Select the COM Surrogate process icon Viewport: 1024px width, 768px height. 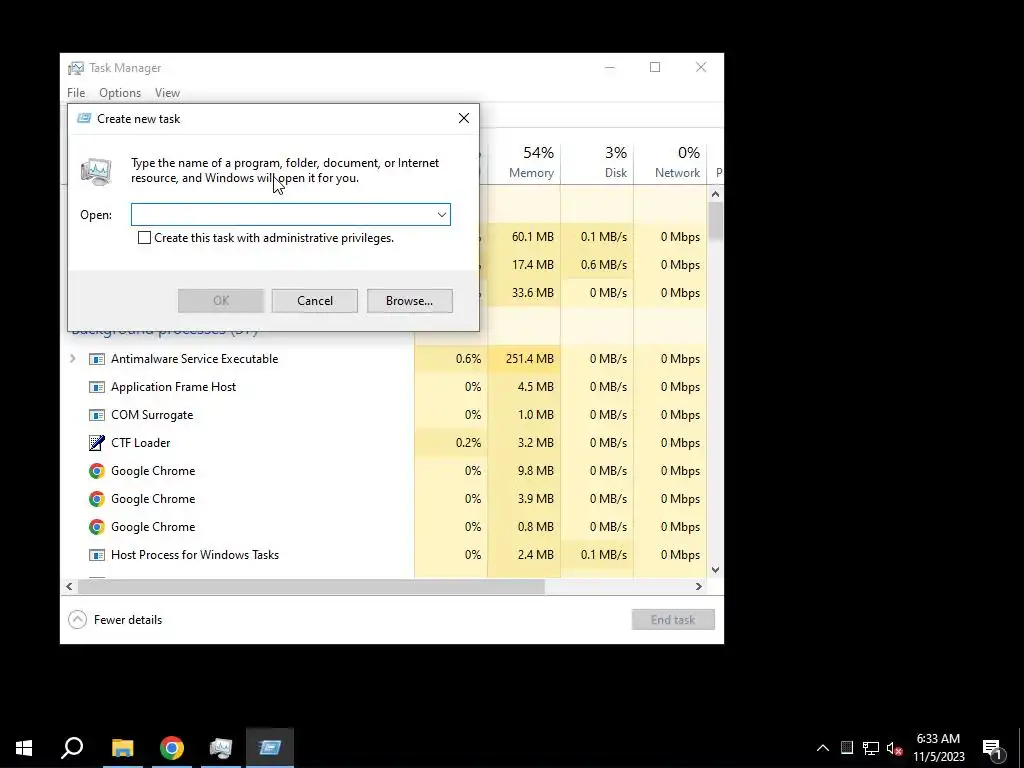pyautogui.click(x=97, y=415)
